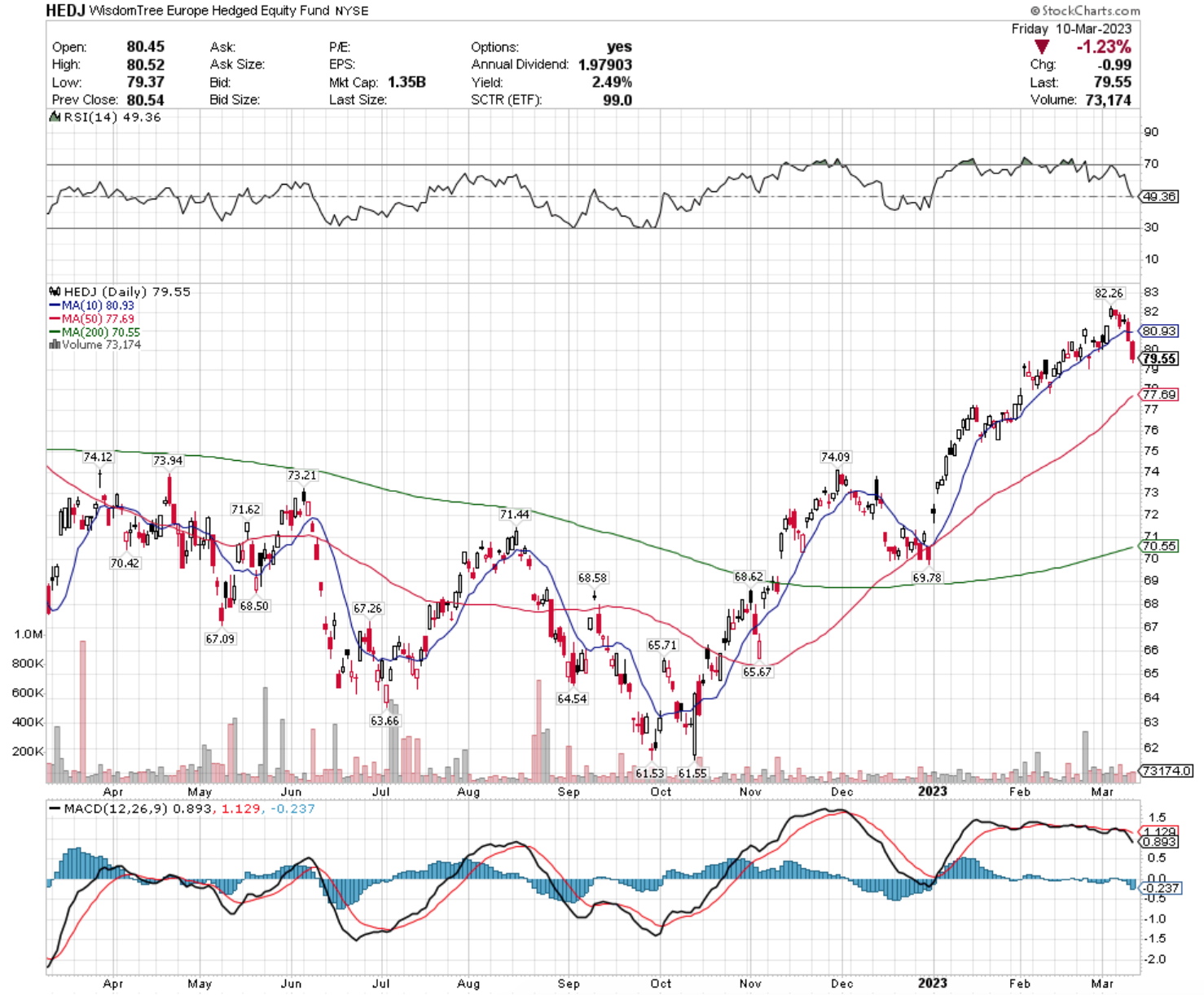The height and width of the screenshot is (995, 1204).
Task: Click the 73.94 high price label
Action: tap(168, 461)
